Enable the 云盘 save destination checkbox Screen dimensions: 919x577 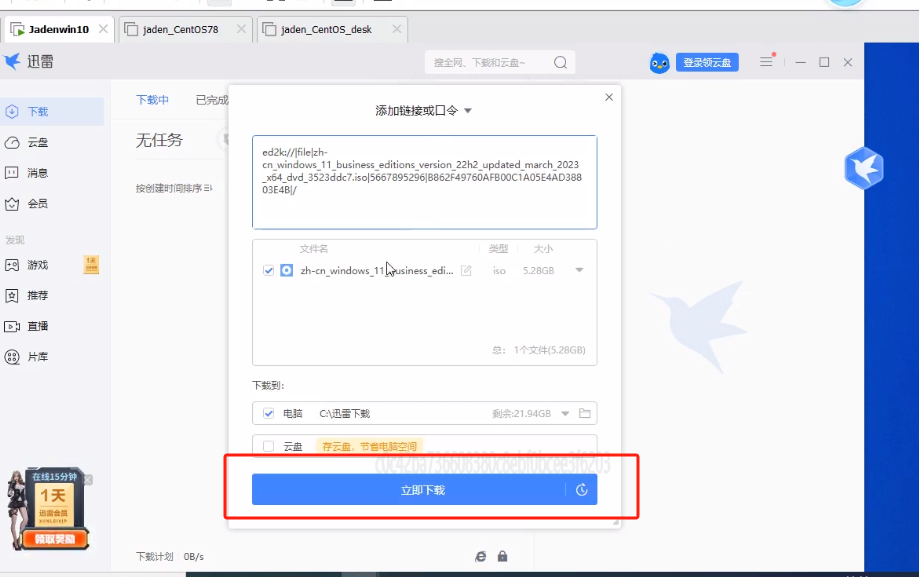[x=268, y=446]
